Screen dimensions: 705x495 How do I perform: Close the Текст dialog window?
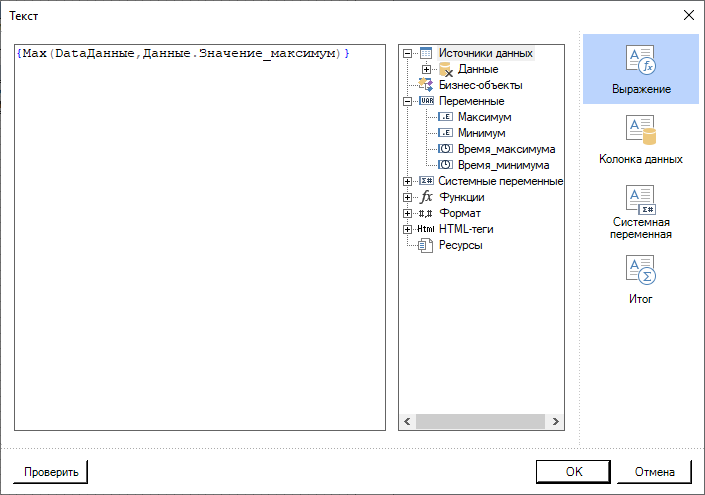688,15
